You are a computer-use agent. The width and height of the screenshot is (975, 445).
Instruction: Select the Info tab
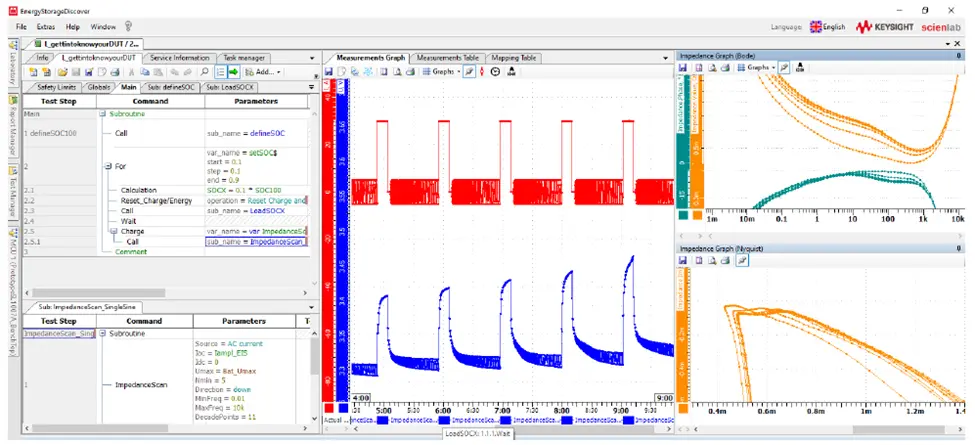tap(42, 57)
